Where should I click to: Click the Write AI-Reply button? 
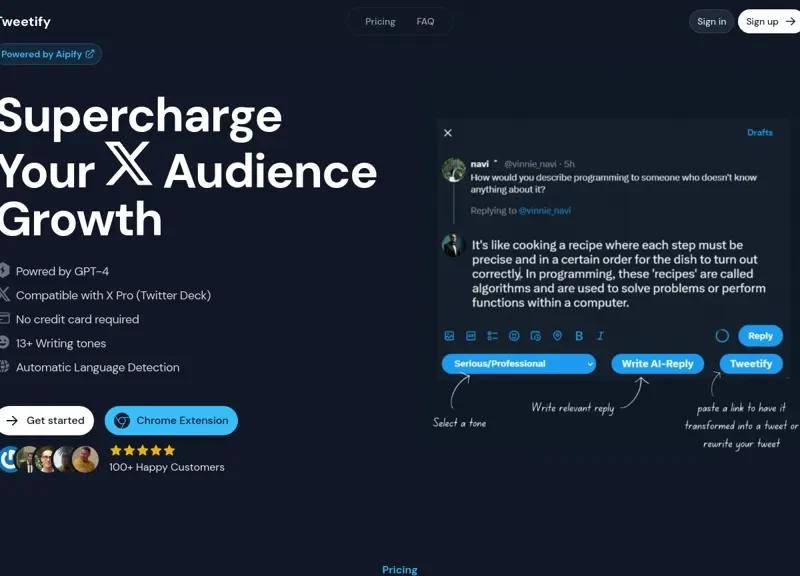(657, 364)
